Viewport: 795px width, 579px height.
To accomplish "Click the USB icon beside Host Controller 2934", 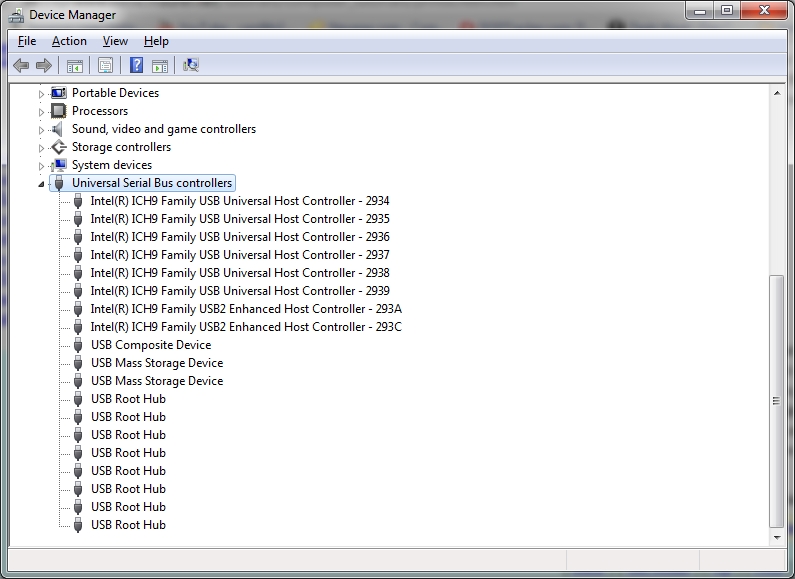I will tap(78, 201).
